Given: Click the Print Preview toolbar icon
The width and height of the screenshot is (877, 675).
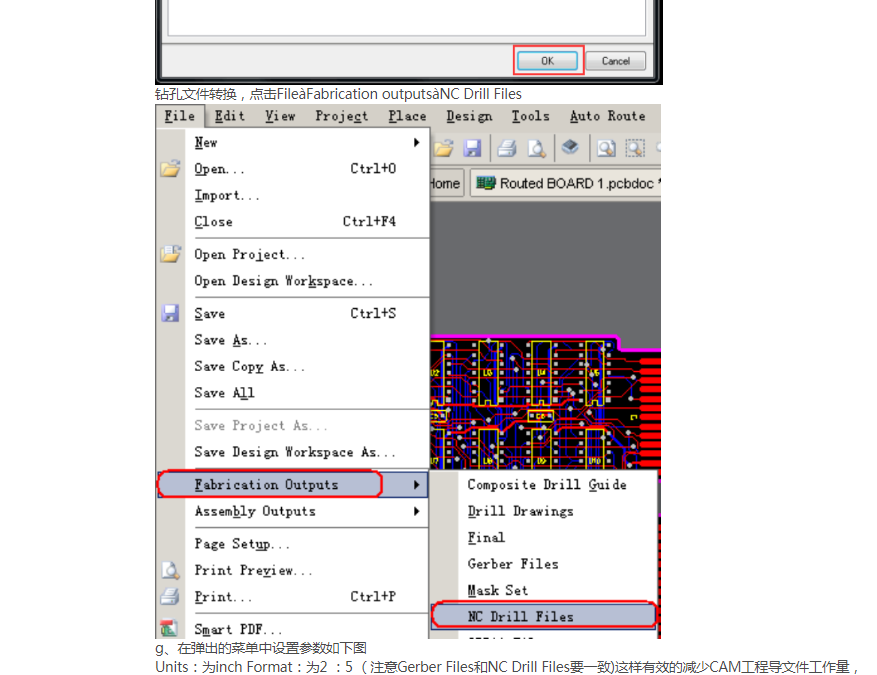Looking at the screenshot, I should (536, 148).
